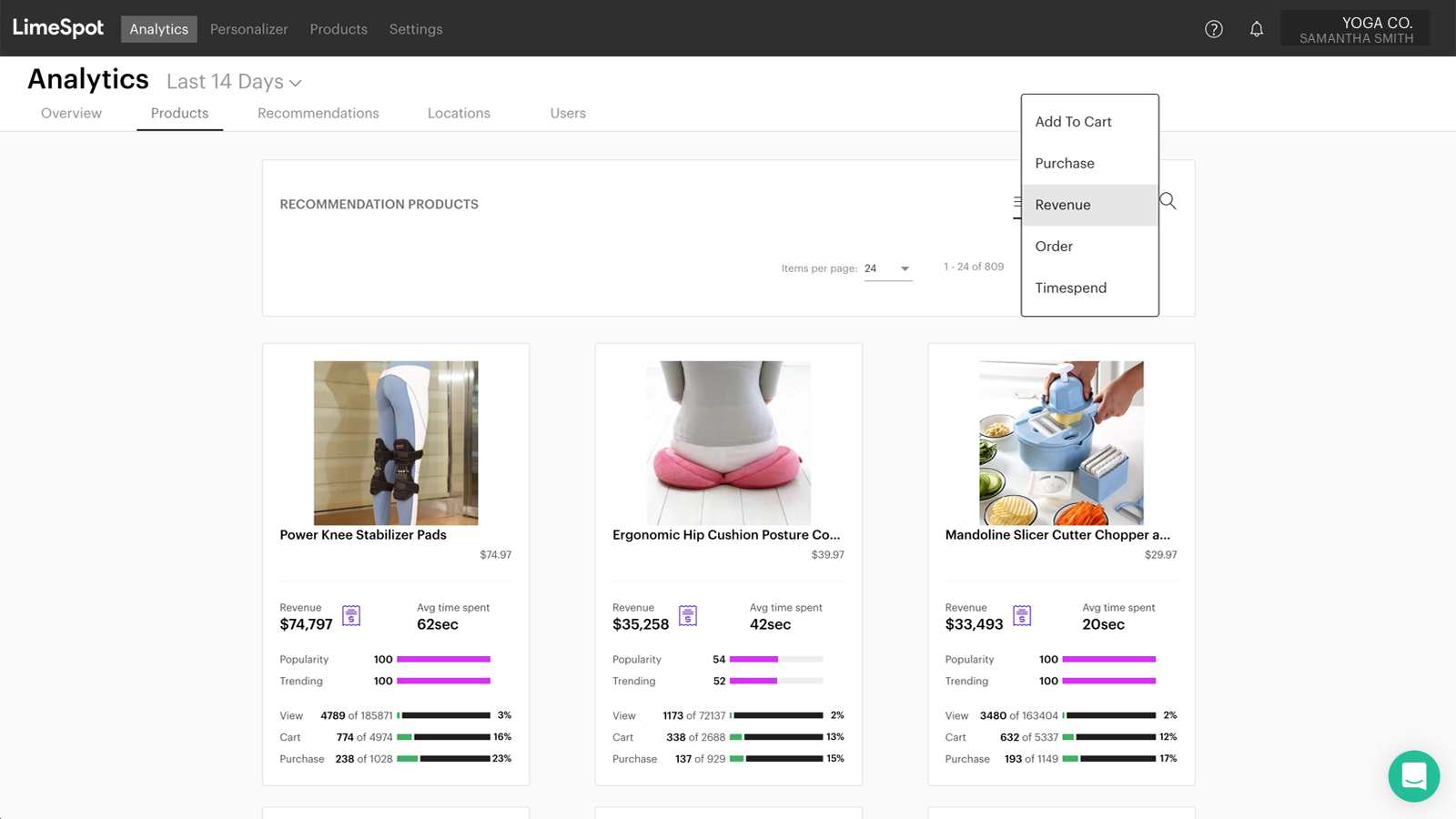Go to the Analytics navigation item
This screenshot has height=819, width=1456.
[x=158, y=29]
